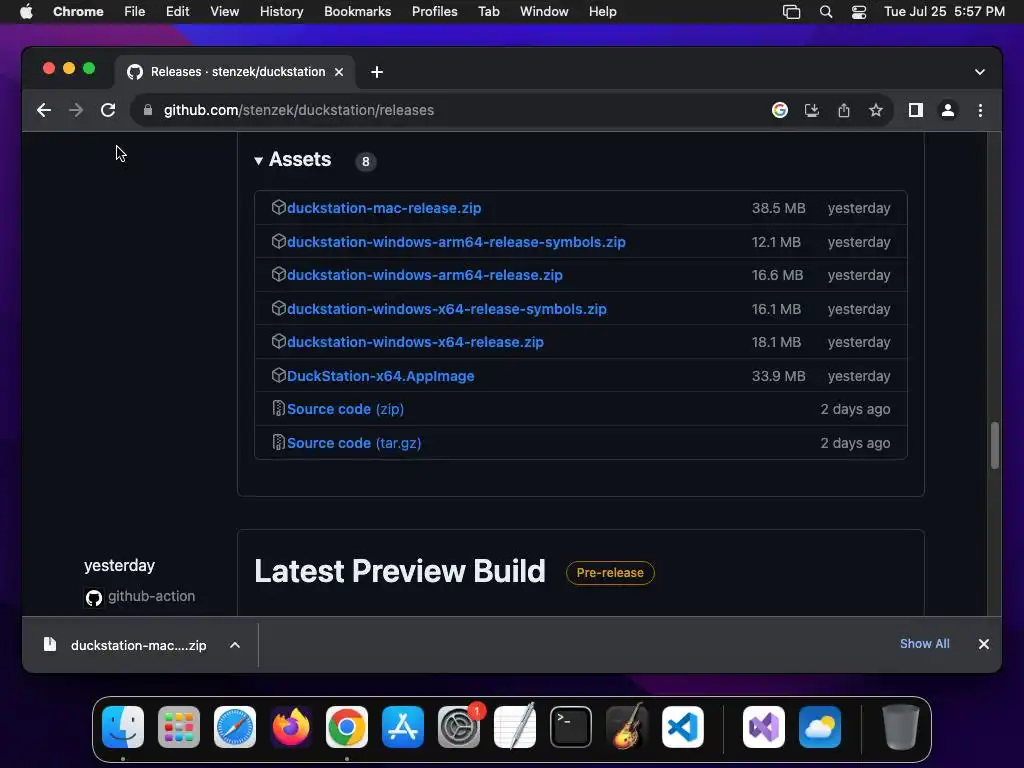Open Terminal from the Dock

point(571,727)
